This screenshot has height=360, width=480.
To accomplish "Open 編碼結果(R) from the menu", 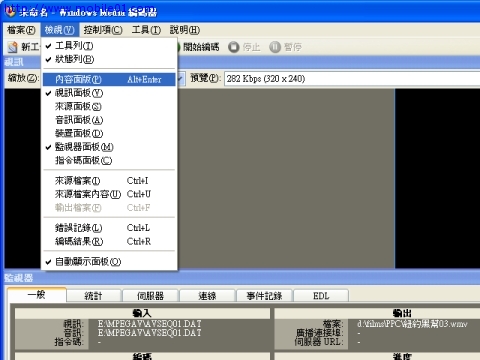I will [x=109, y=241].
